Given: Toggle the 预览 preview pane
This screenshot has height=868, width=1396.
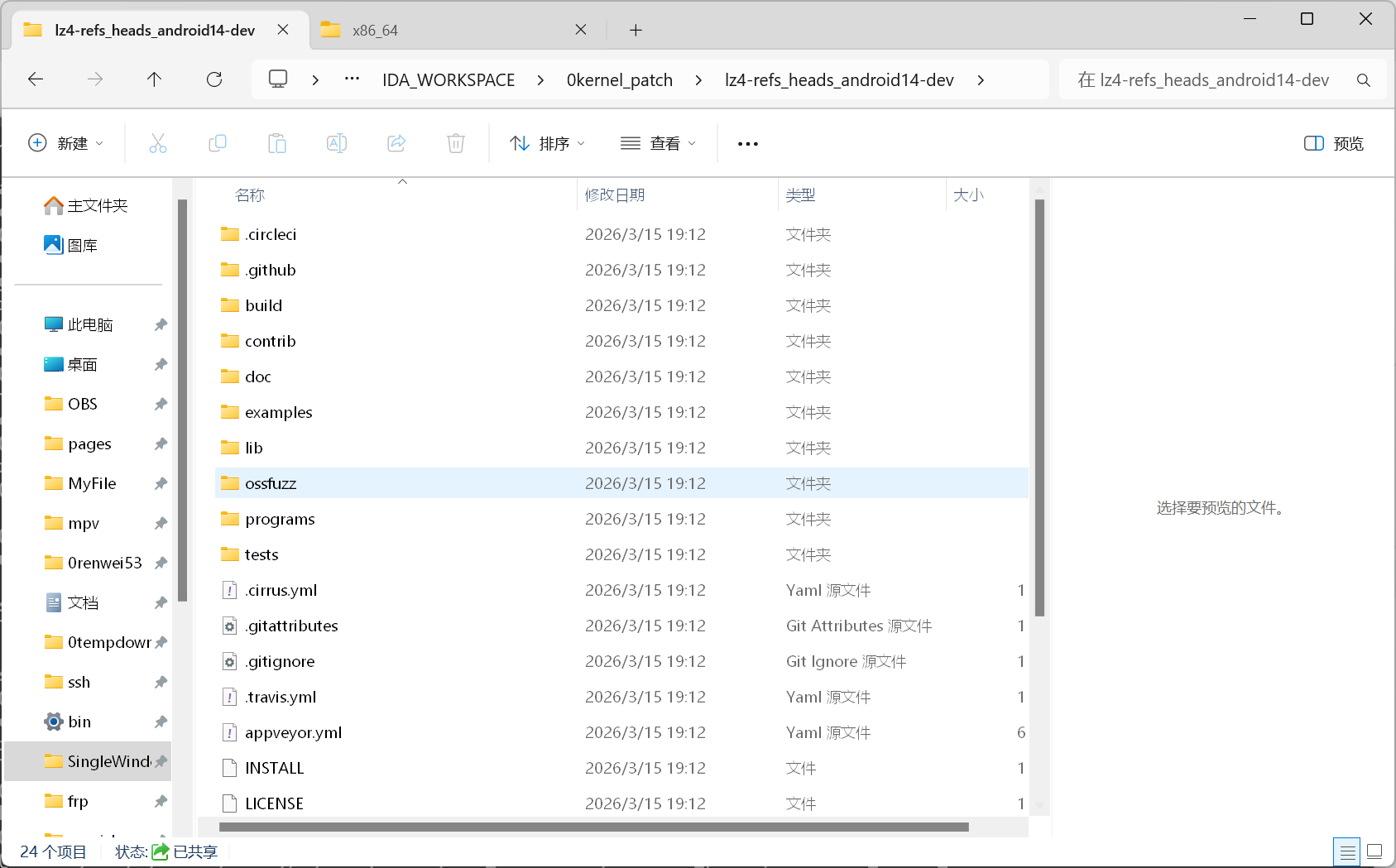Looking at the screenshot, I should point(1333,144).
